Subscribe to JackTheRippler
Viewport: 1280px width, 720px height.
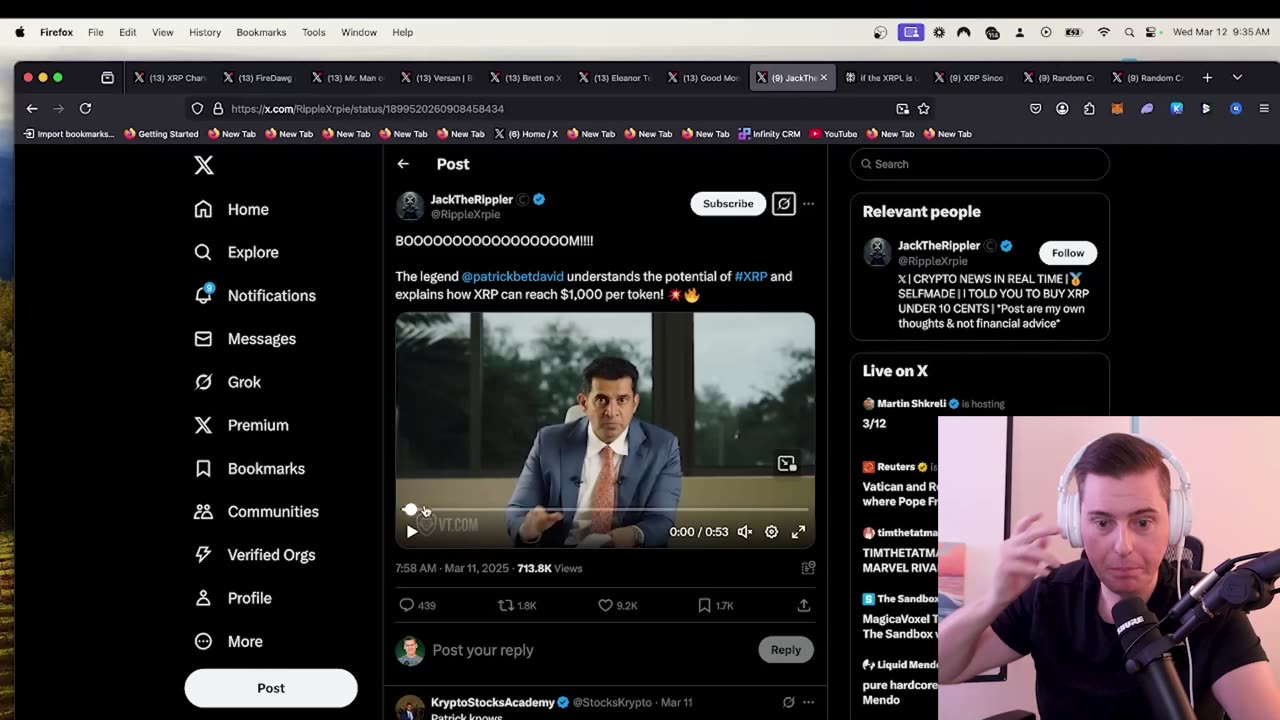point(728,203)
